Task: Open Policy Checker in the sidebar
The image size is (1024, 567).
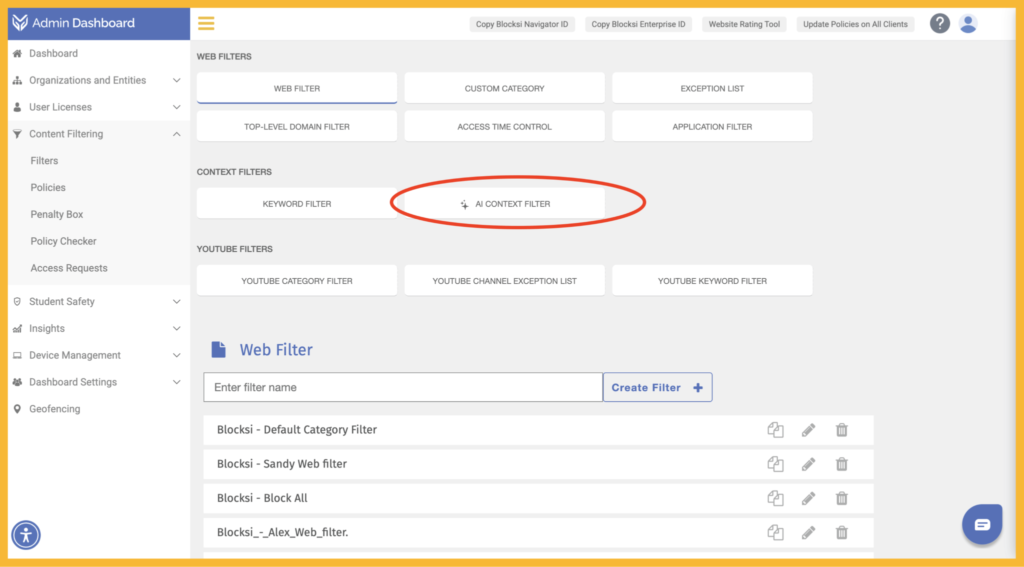Action: tap(63, 241)
